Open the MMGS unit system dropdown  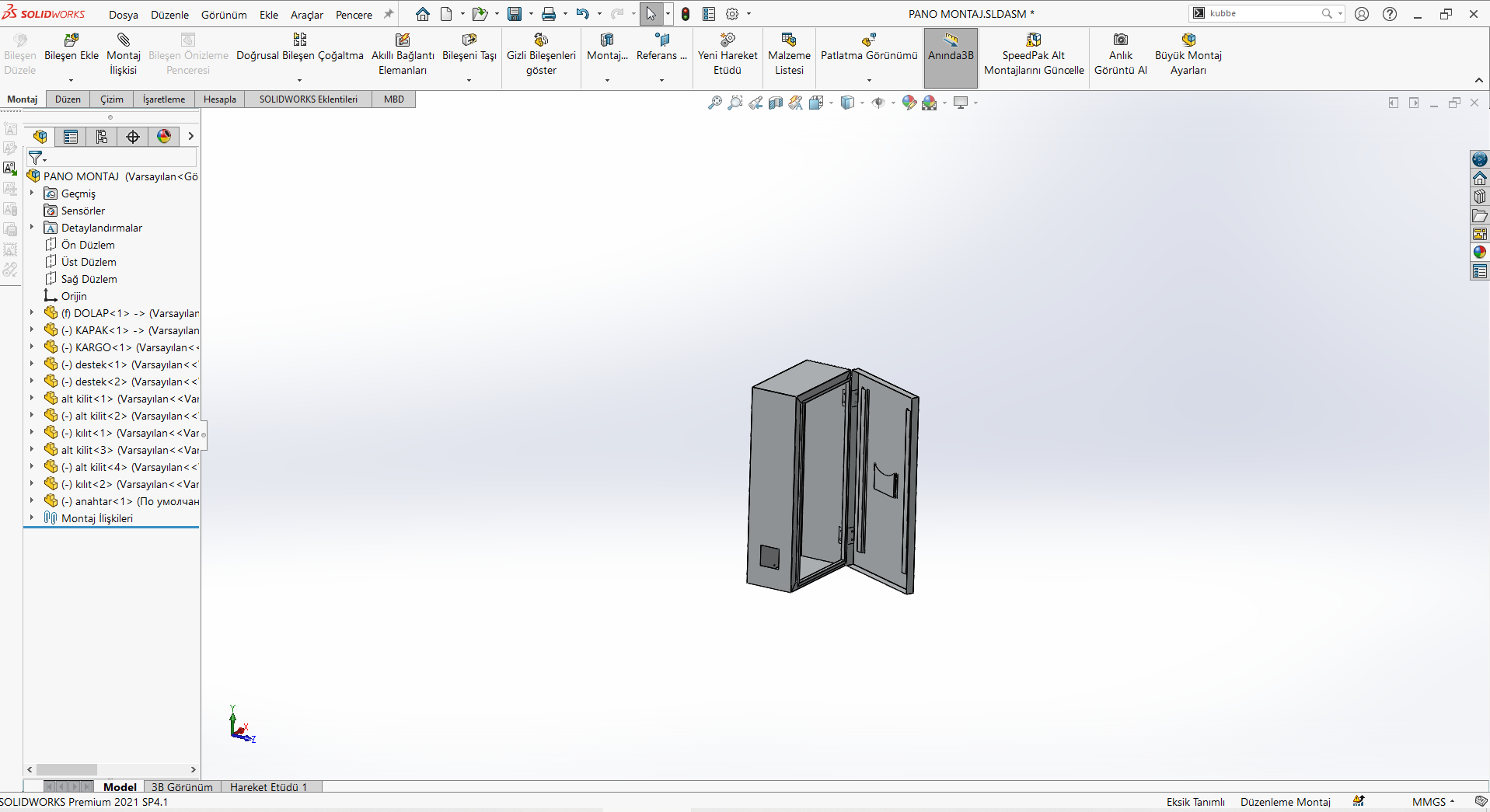pyautogui.click(x=1433, y=802)
